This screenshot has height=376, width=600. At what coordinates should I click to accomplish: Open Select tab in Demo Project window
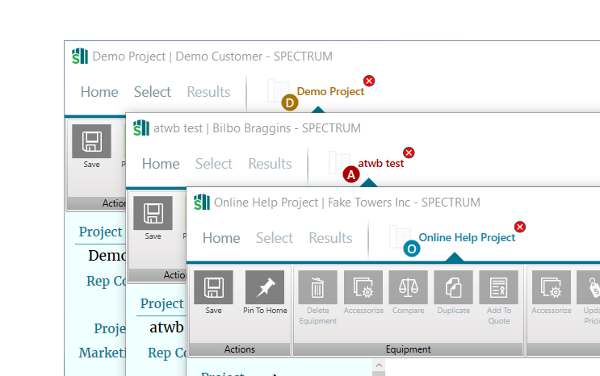coord(152,92)
